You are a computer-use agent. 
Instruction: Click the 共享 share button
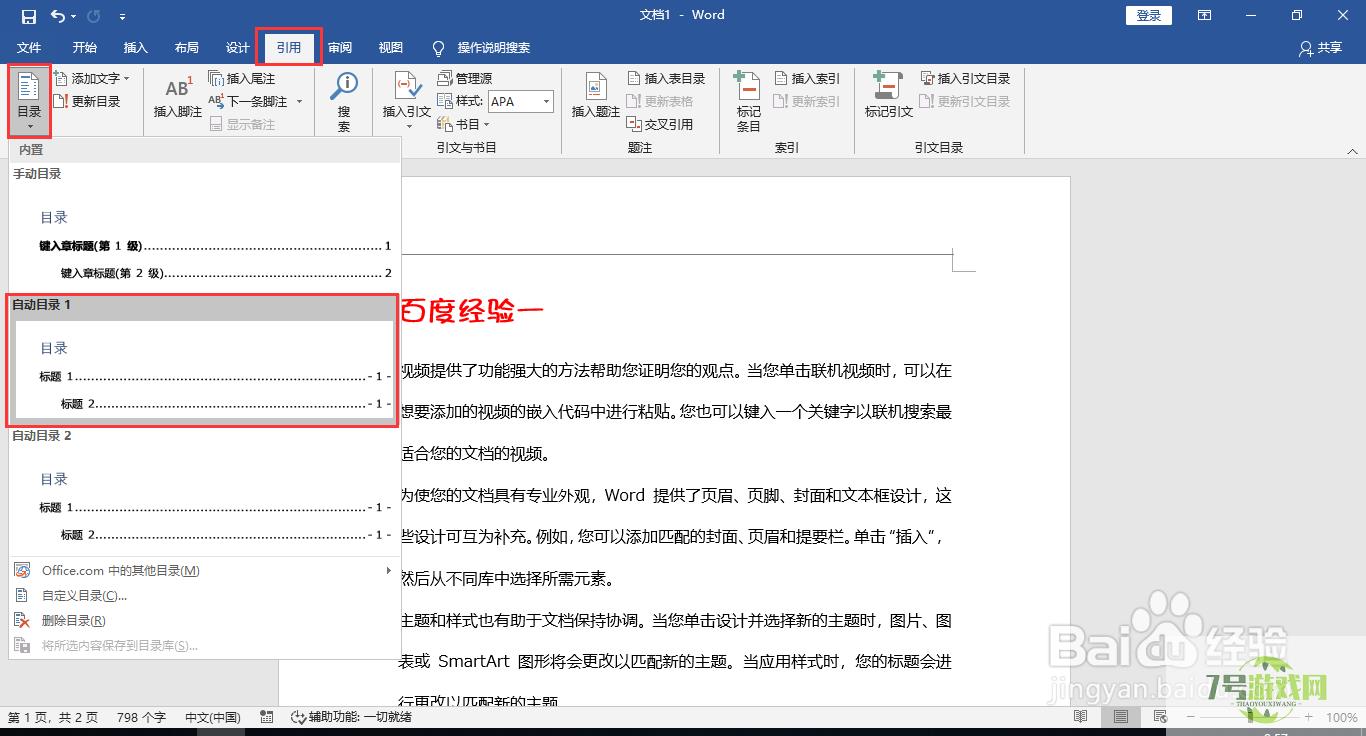[x=1320, y=48]
